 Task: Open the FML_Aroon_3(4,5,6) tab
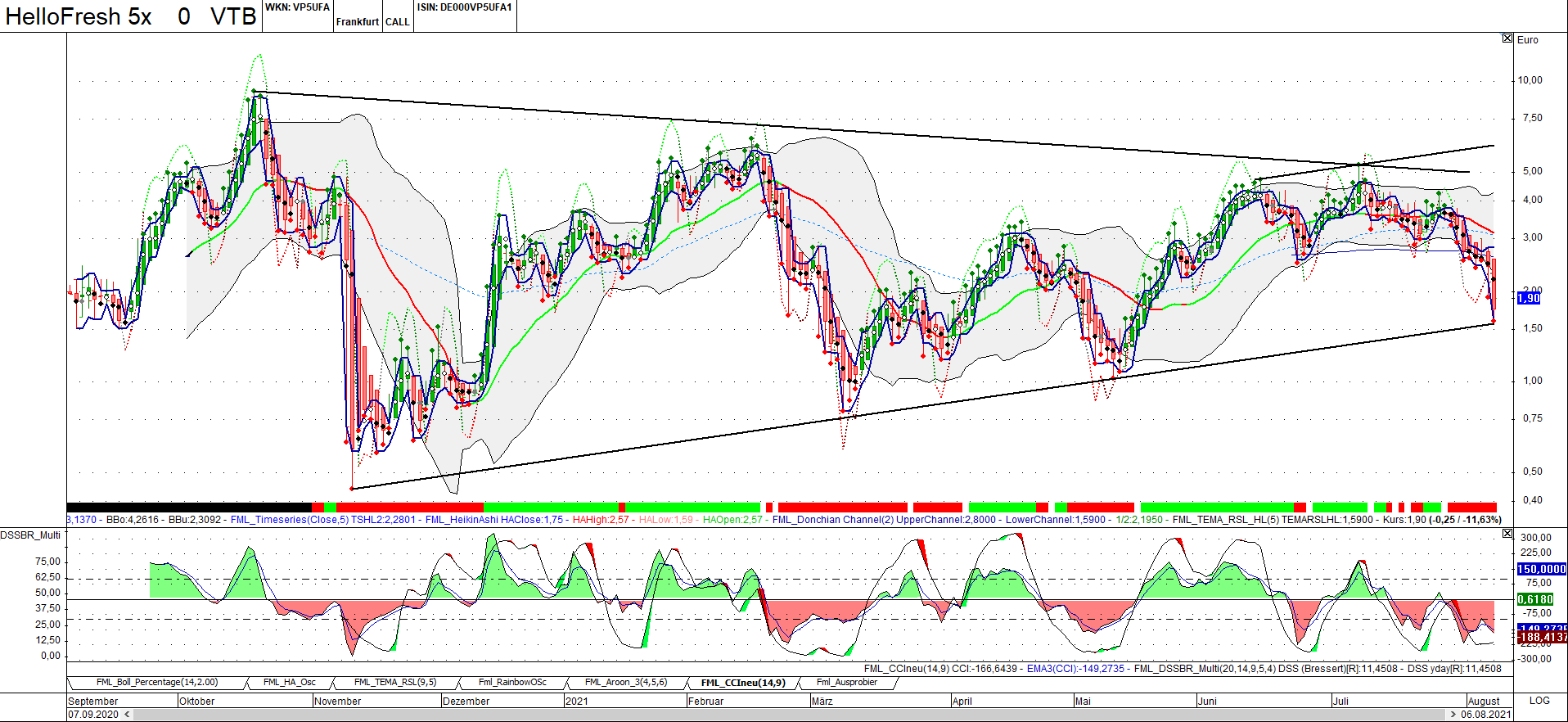click(626, 682)
